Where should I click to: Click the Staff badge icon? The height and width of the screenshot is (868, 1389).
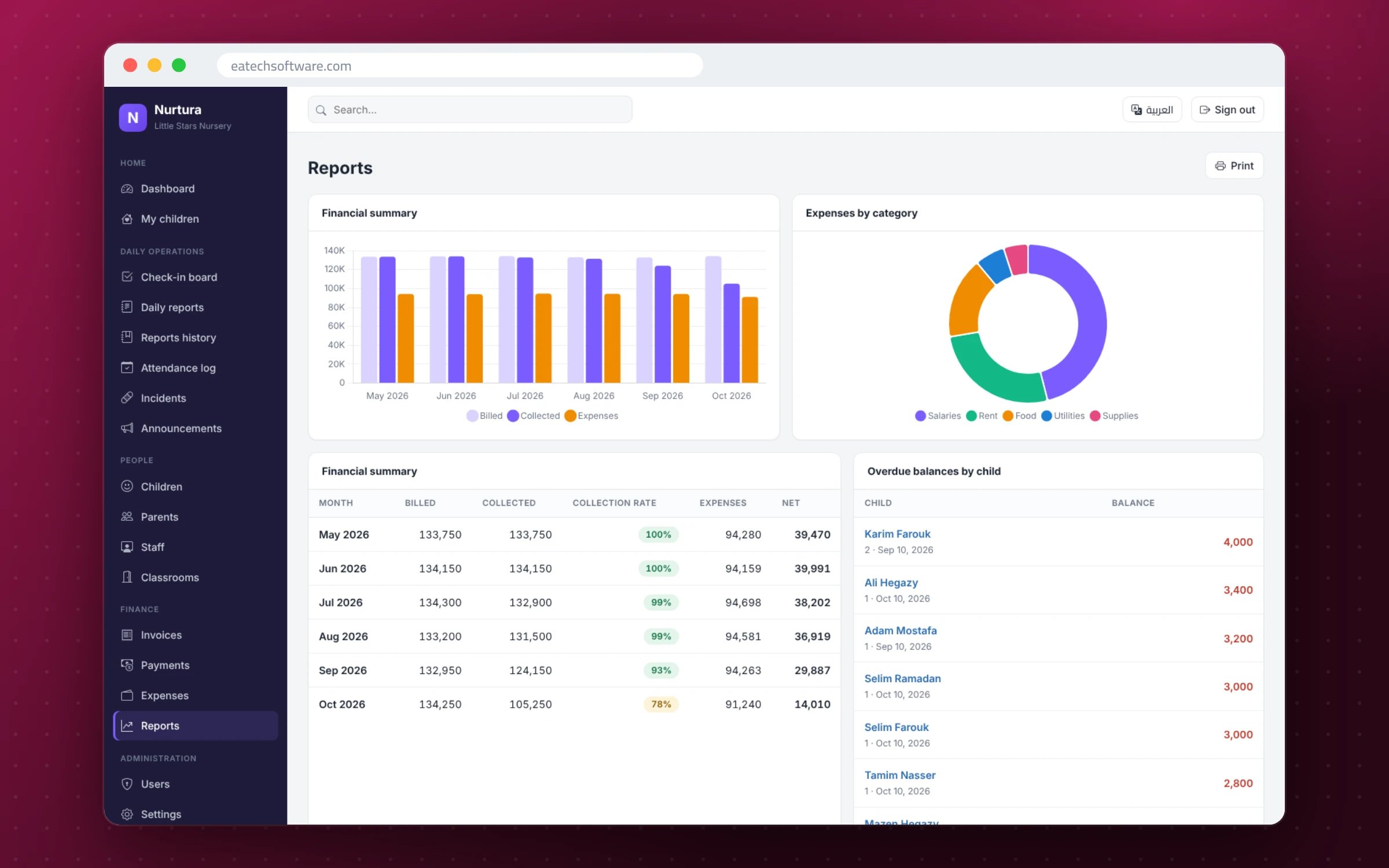click(x=127, y=547)
